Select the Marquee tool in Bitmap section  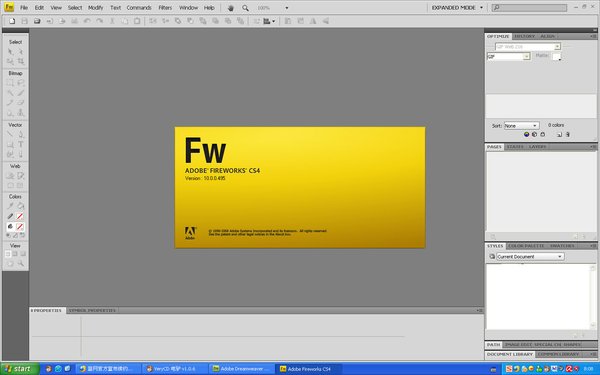coord(10,83)
